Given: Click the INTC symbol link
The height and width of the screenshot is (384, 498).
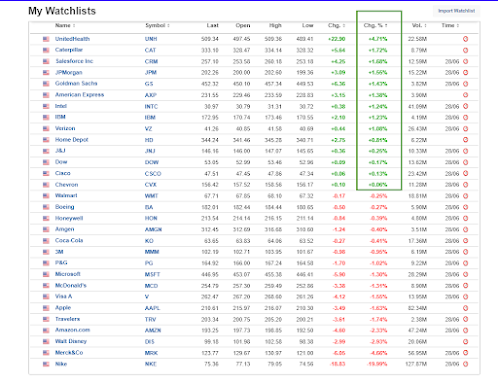Looking at the screenshot, I should [x=151, y=107].
